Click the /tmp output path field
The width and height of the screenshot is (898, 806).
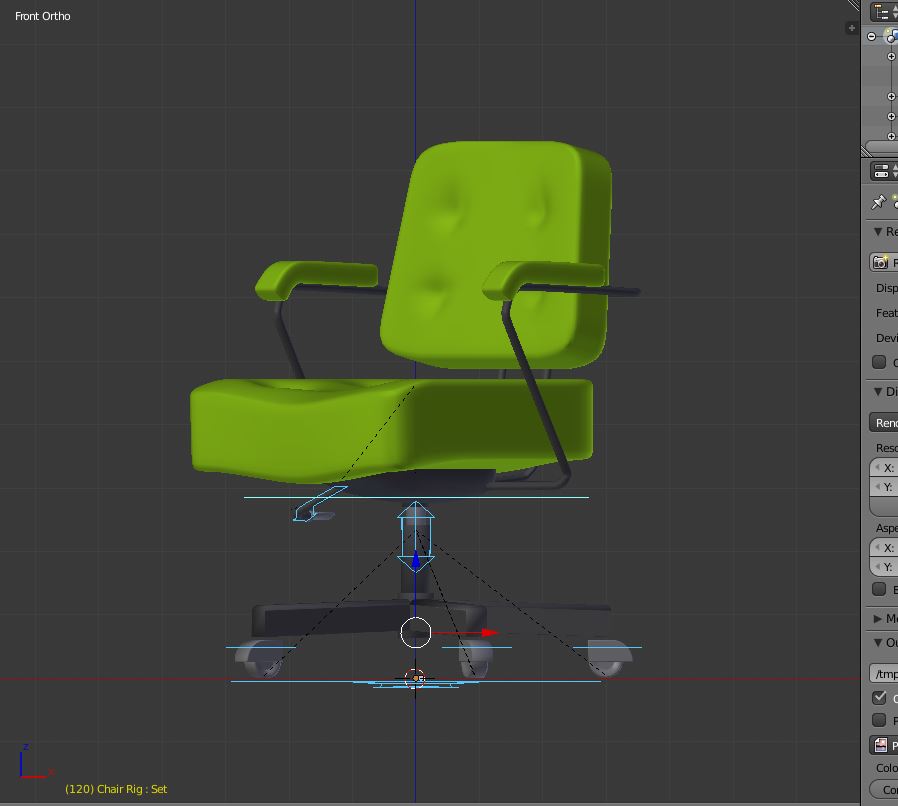pos(884,673)
